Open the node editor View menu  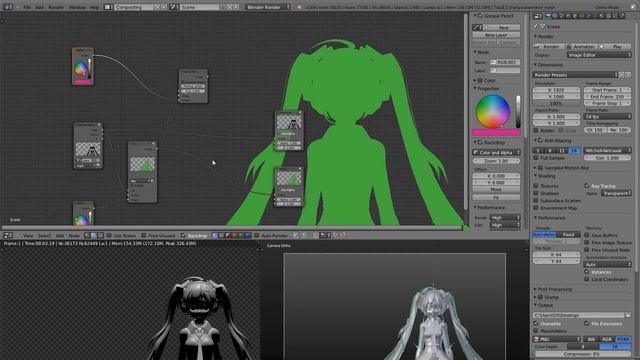point(28,236)
